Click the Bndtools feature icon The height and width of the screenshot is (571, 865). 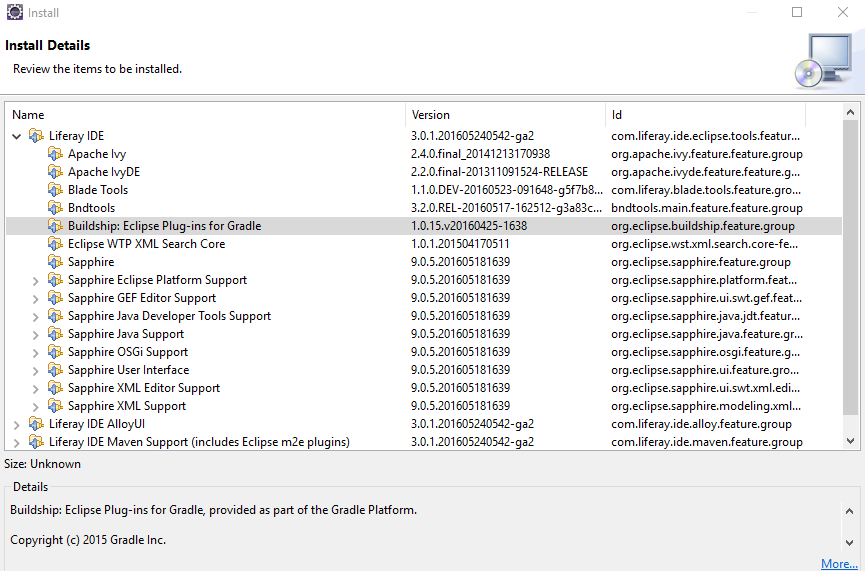55,208
